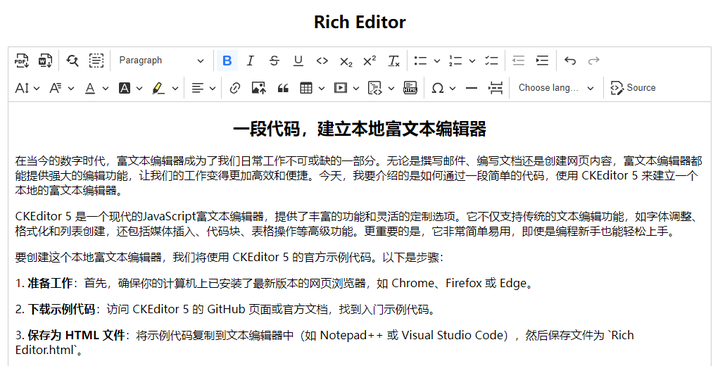The image size is (720, 366).
Task: Insert a bulleted list
Action: (420, 60)
